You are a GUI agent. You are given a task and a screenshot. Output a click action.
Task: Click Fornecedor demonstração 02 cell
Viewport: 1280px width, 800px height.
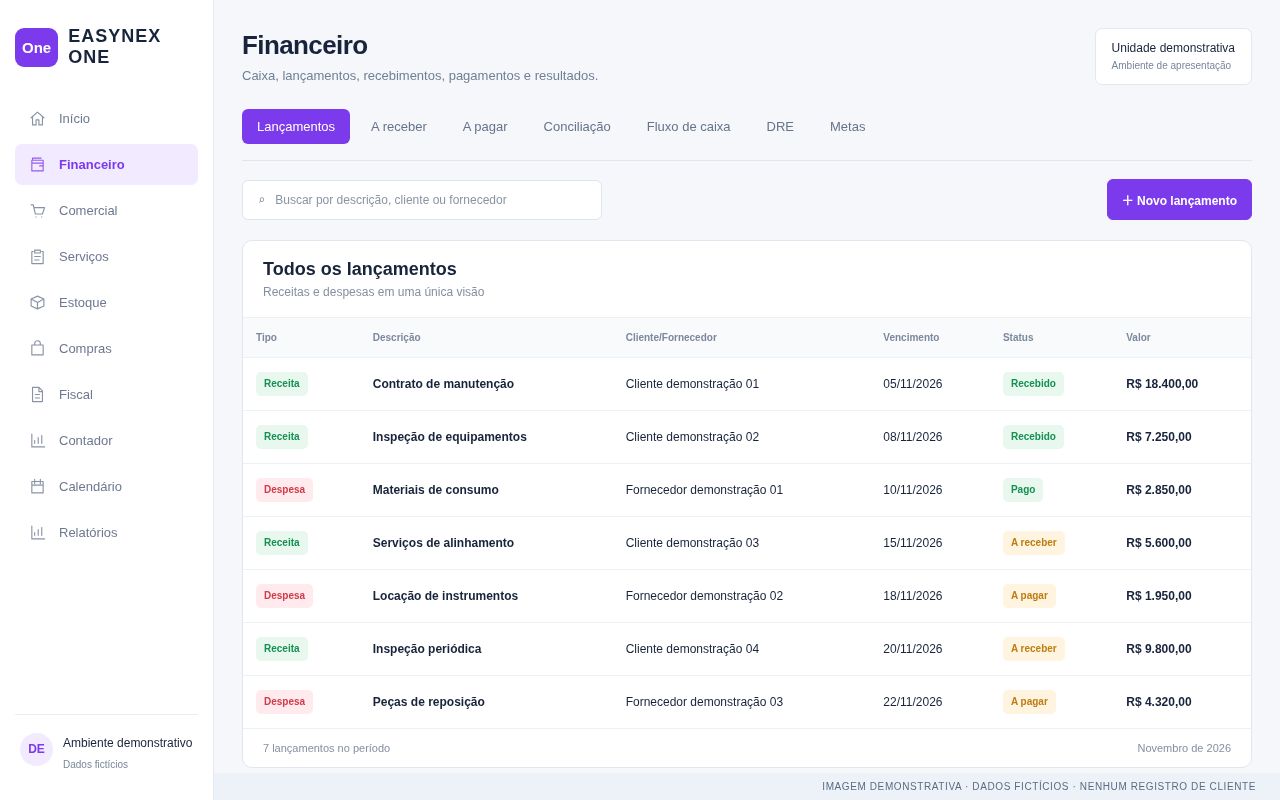click(x=704, y=596)
